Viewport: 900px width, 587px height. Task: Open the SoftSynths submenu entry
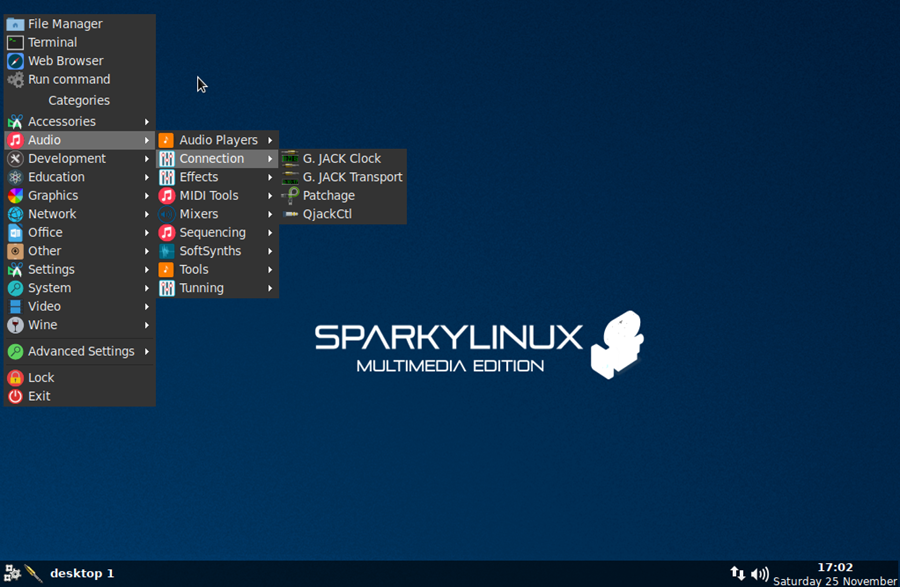pos(218,251)
